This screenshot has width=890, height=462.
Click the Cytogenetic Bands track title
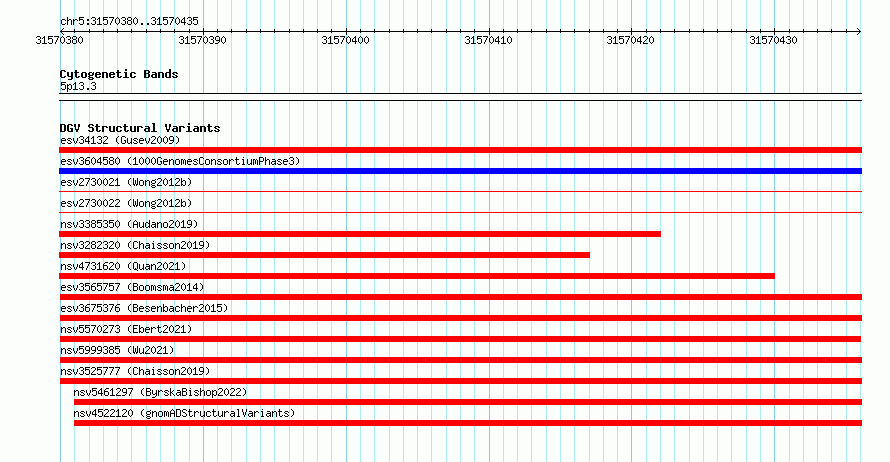point(119,74)
